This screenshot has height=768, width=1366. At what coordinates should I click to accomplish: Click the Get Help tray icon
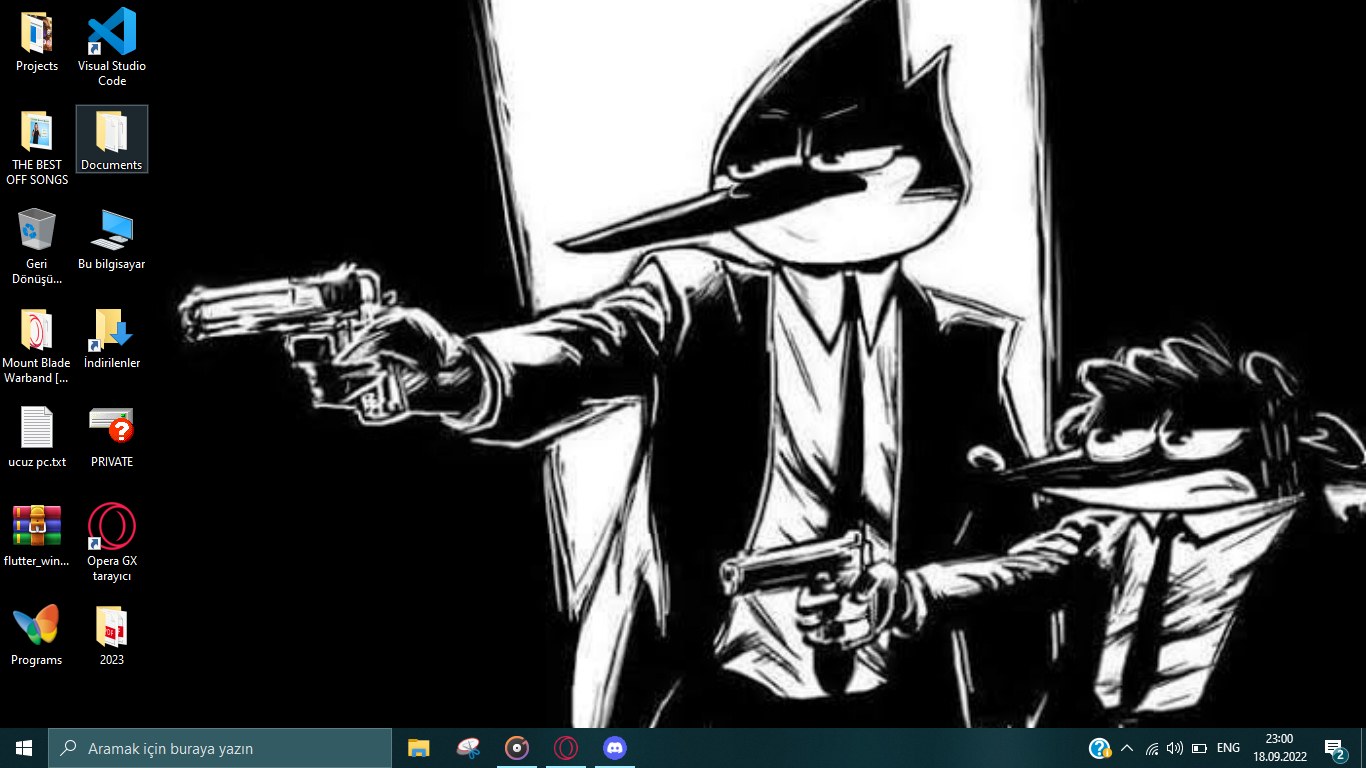point(1099,748)
